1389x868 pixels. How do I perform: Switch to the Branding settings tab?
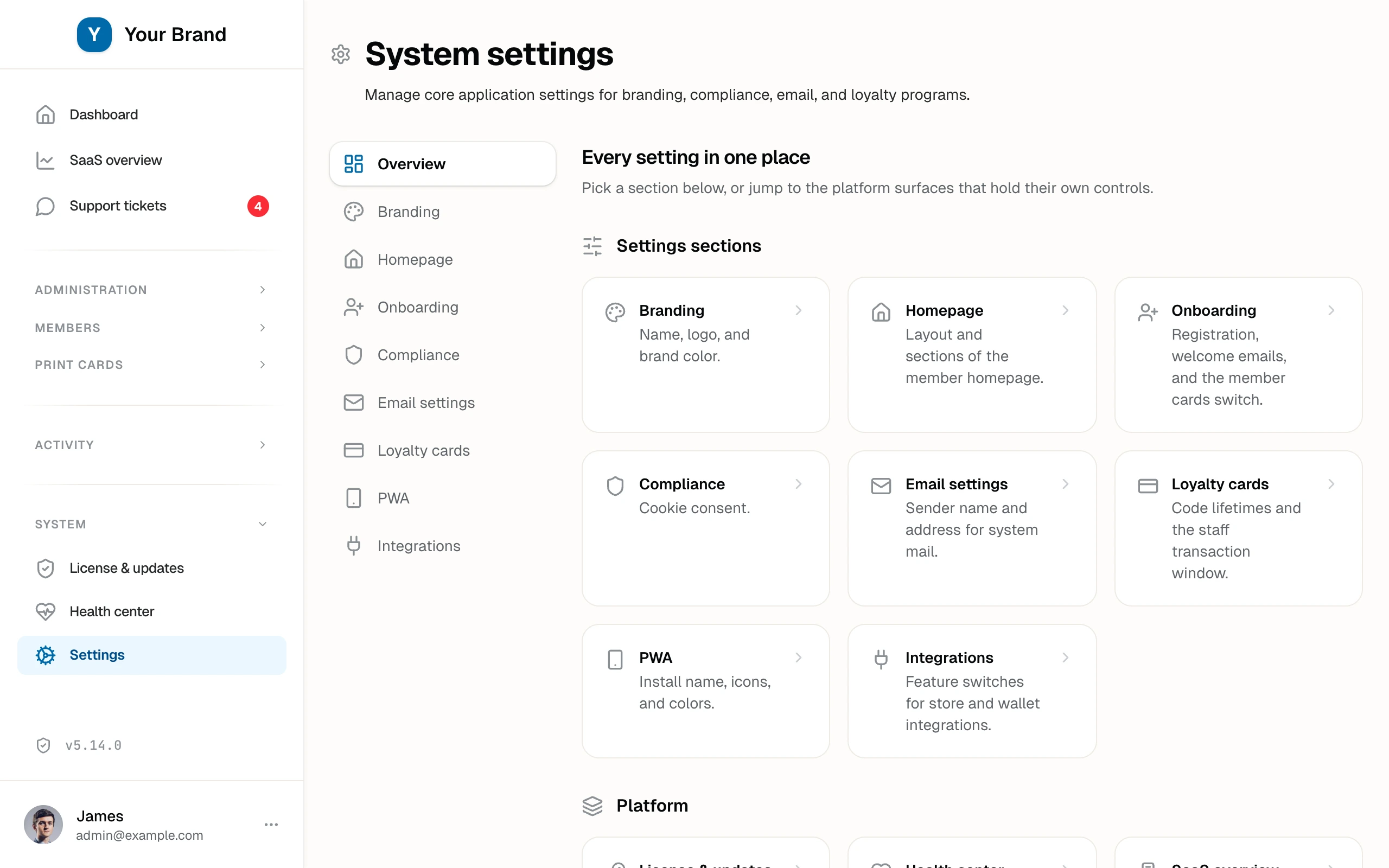[443, 212]
